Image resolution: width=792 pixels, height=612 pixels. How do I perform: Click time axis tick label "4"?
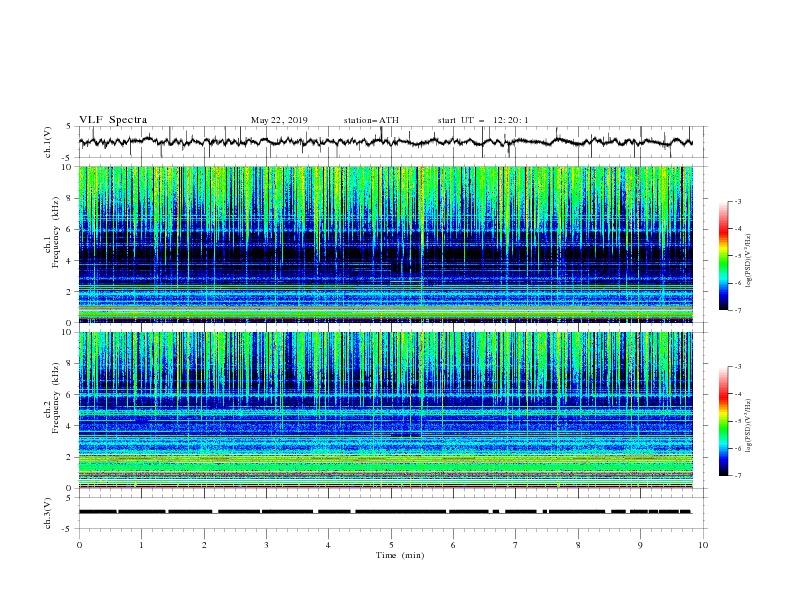point(328,545)
